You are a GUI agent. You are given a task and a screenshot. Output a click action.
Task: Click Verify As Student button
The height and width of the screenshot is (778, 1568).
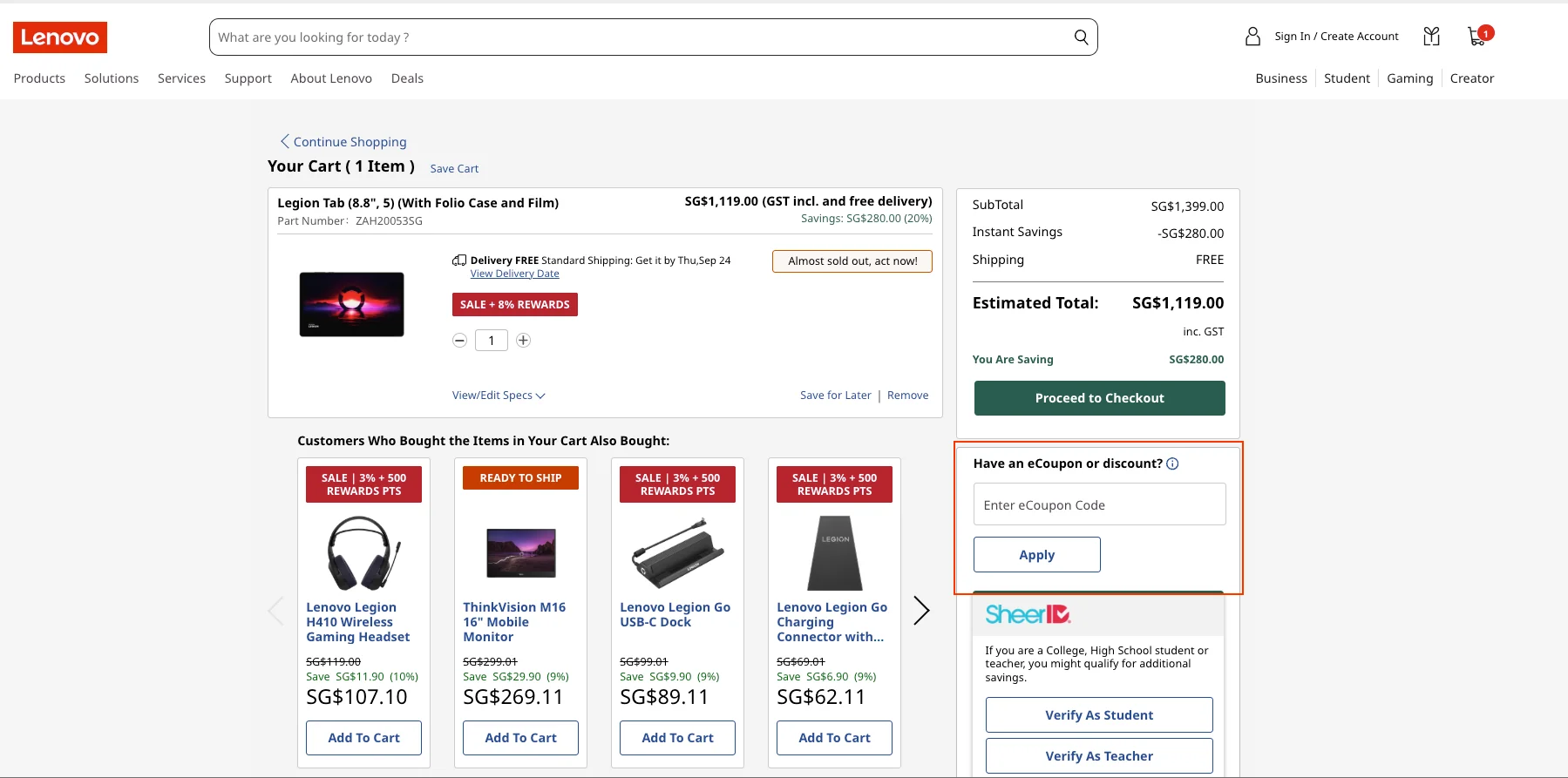point(1099,715)
